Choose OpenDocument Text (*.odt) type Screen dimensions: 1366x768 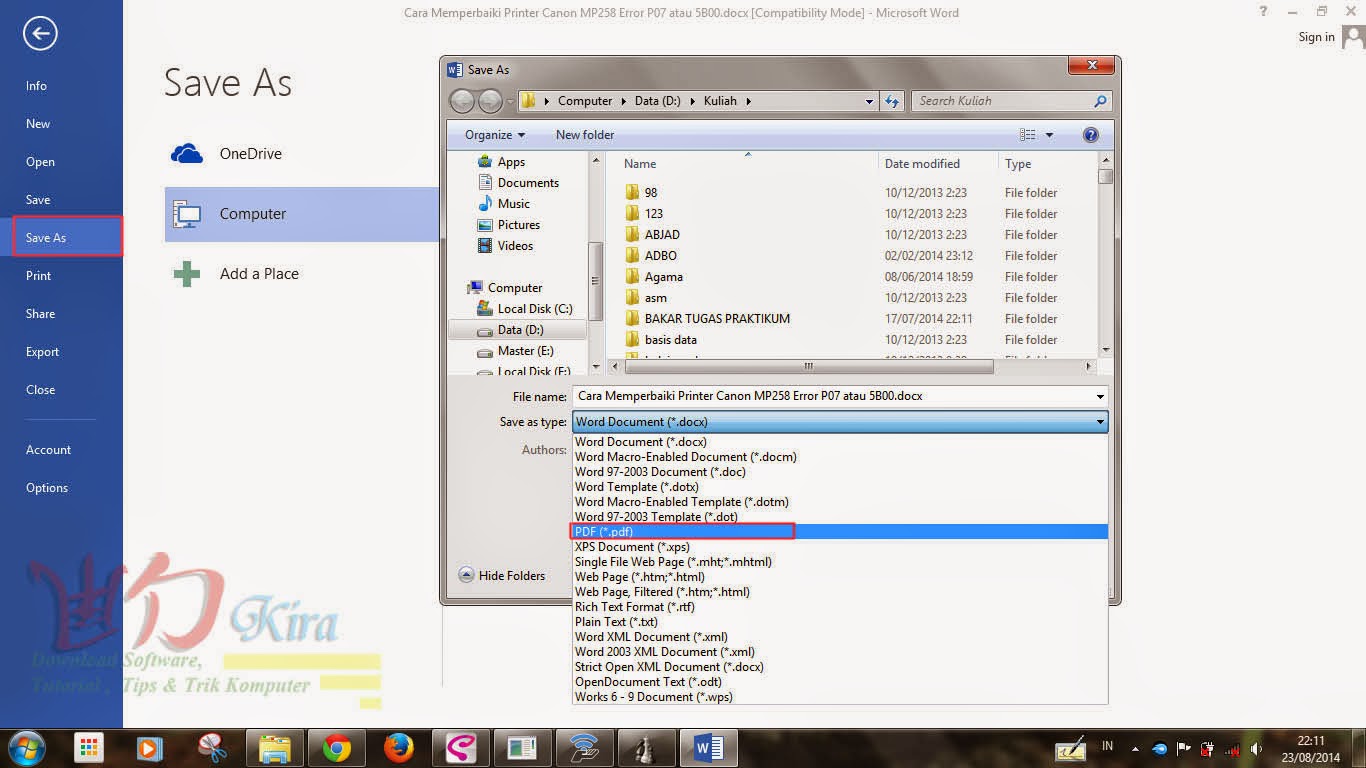[840, 682]
